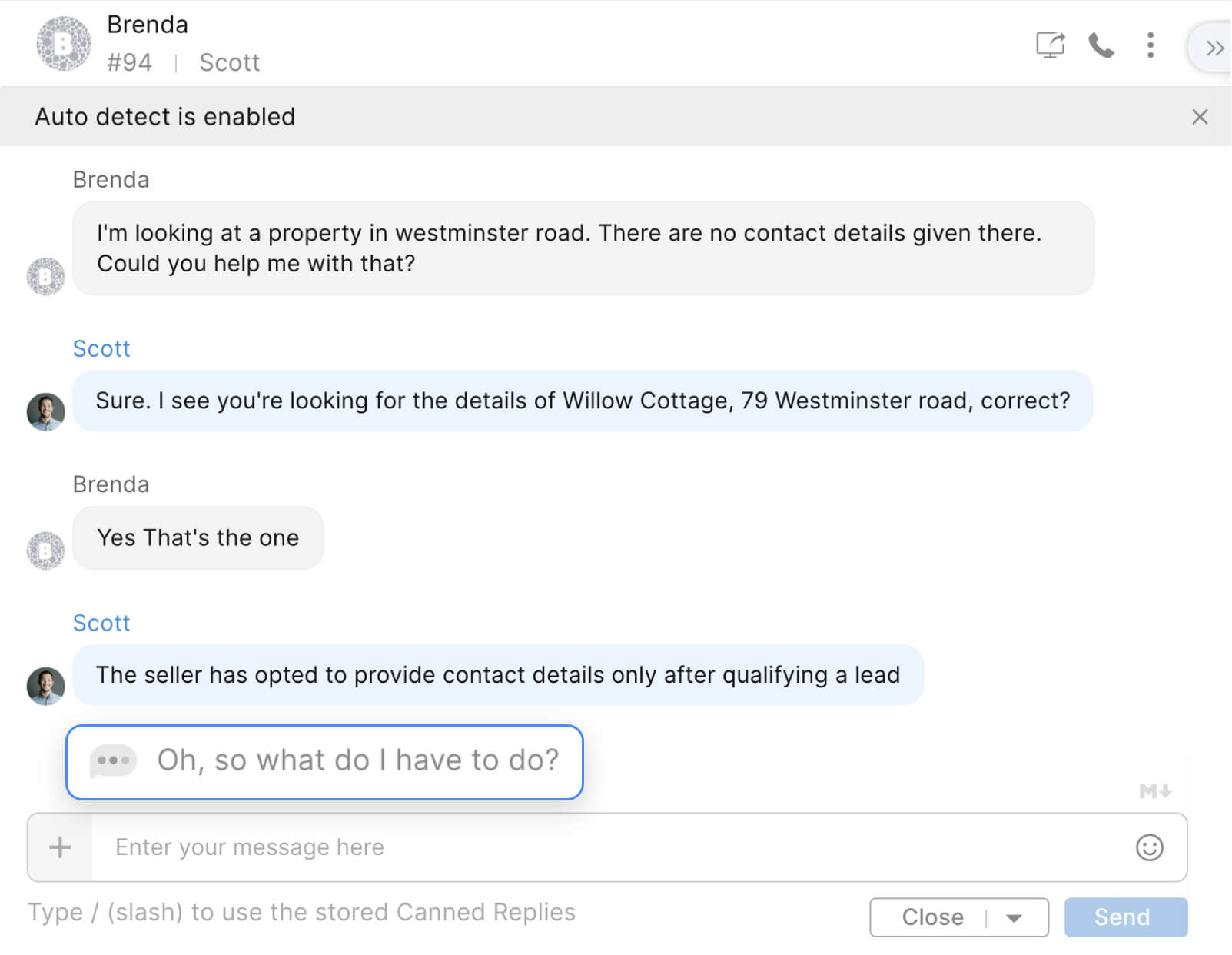The height and width of the screenshot is (955, 1232).
Task: Click the plus attachment icon
Action: point(60,847)
